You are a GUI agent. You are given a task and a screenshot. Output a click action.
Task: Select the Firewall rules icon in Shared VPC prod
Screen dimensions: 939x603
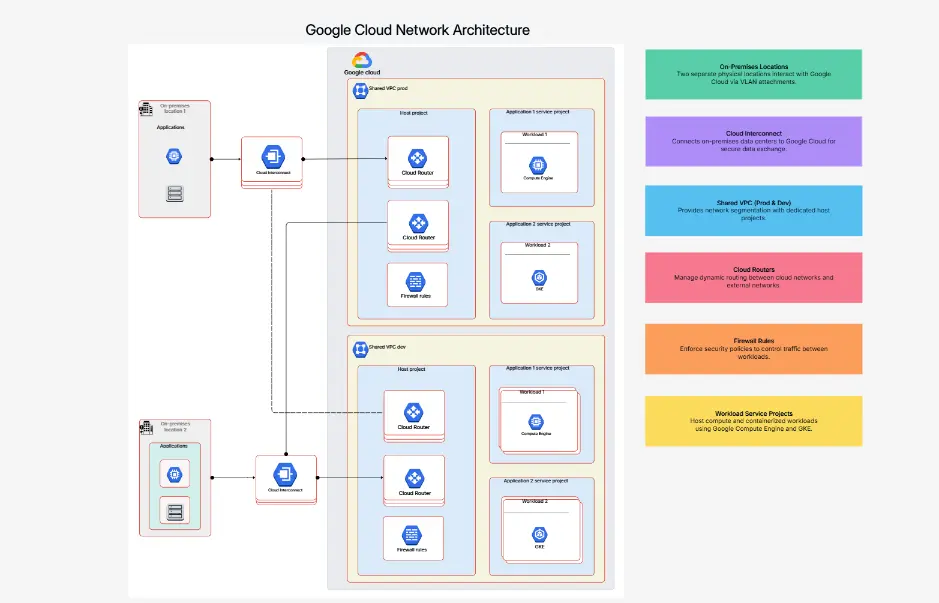417,281
